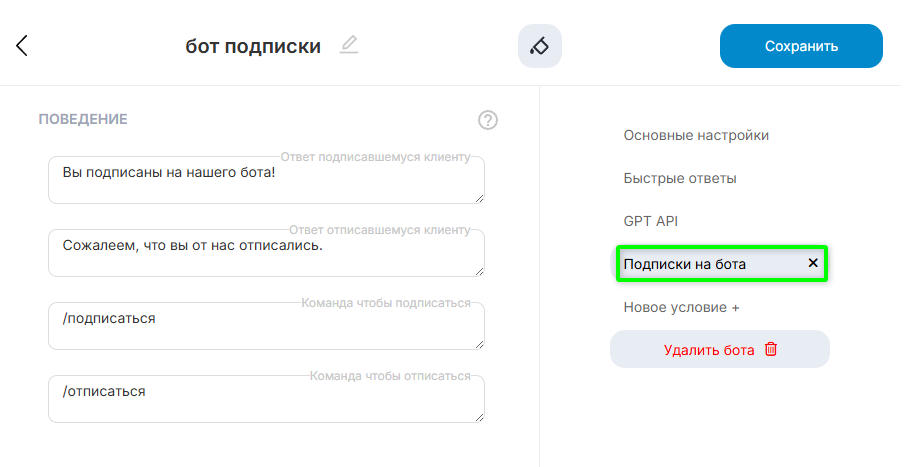Click the unsubscribed client reply text field
Image resolution: width=907 pixels, height=467 pixels.
click(265, 252)
